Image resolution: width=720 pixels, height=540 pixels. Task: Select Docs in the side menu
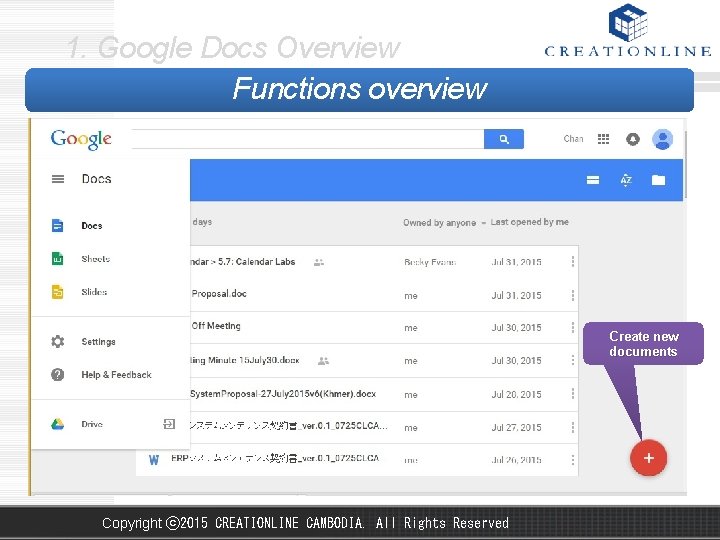tap(110, 225)
